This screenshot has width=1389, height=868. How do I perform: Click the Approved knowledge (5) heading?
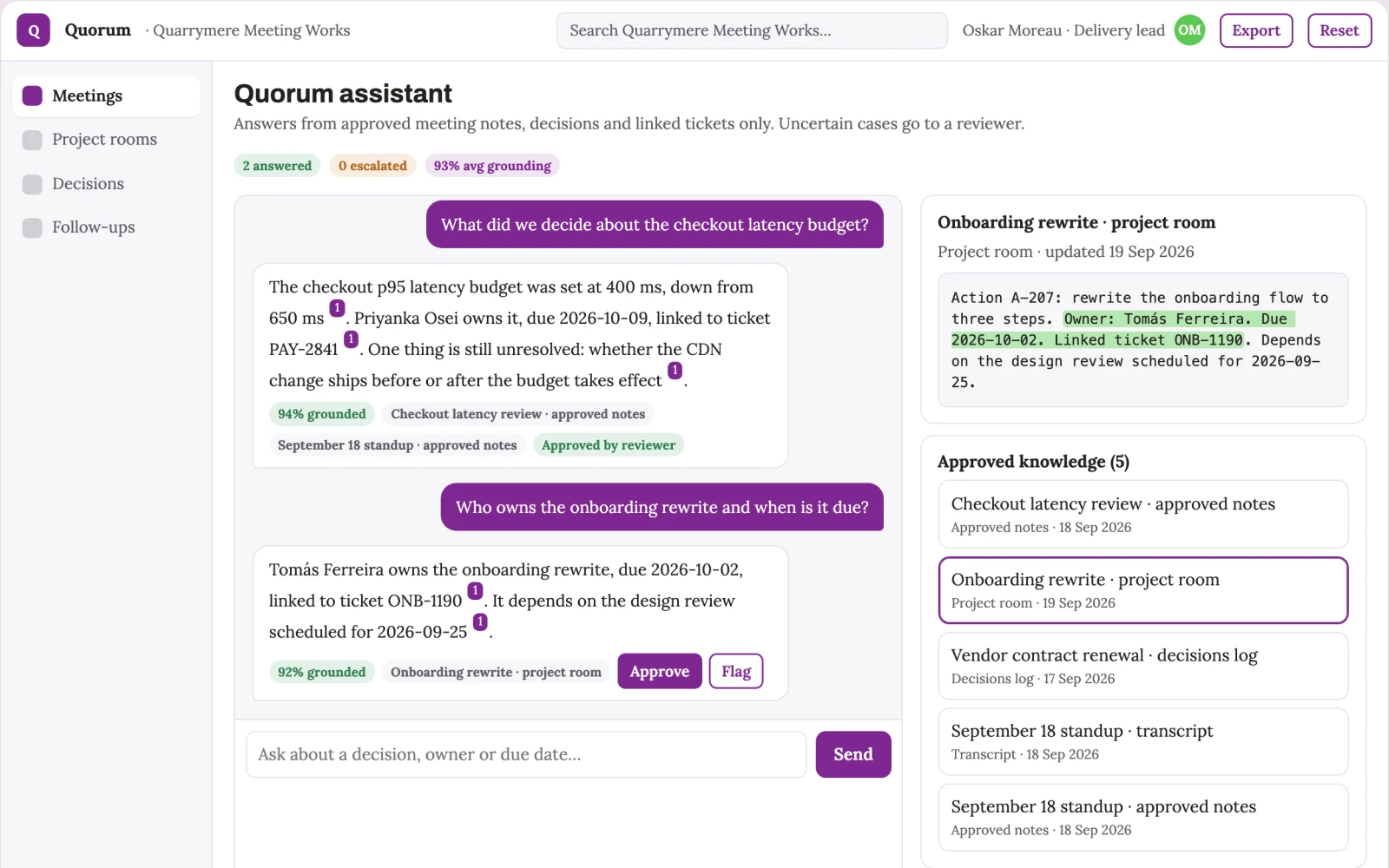pos(1033,462)
